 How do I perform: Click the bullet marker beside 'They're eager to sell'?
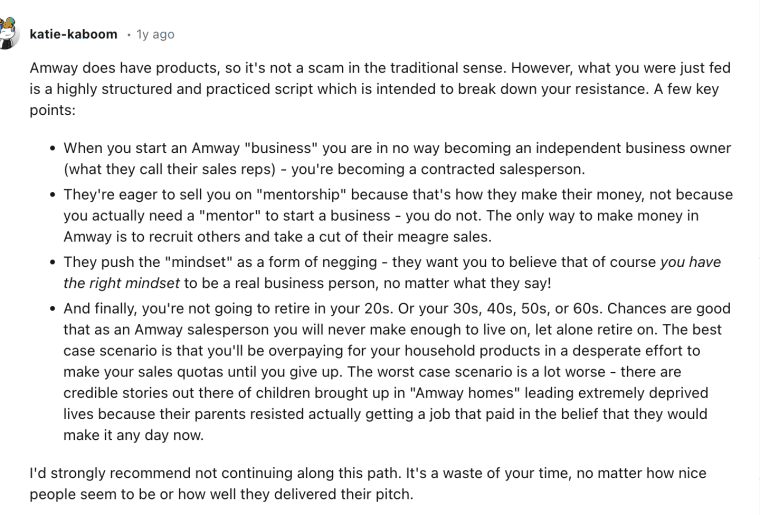click(53, 195)
